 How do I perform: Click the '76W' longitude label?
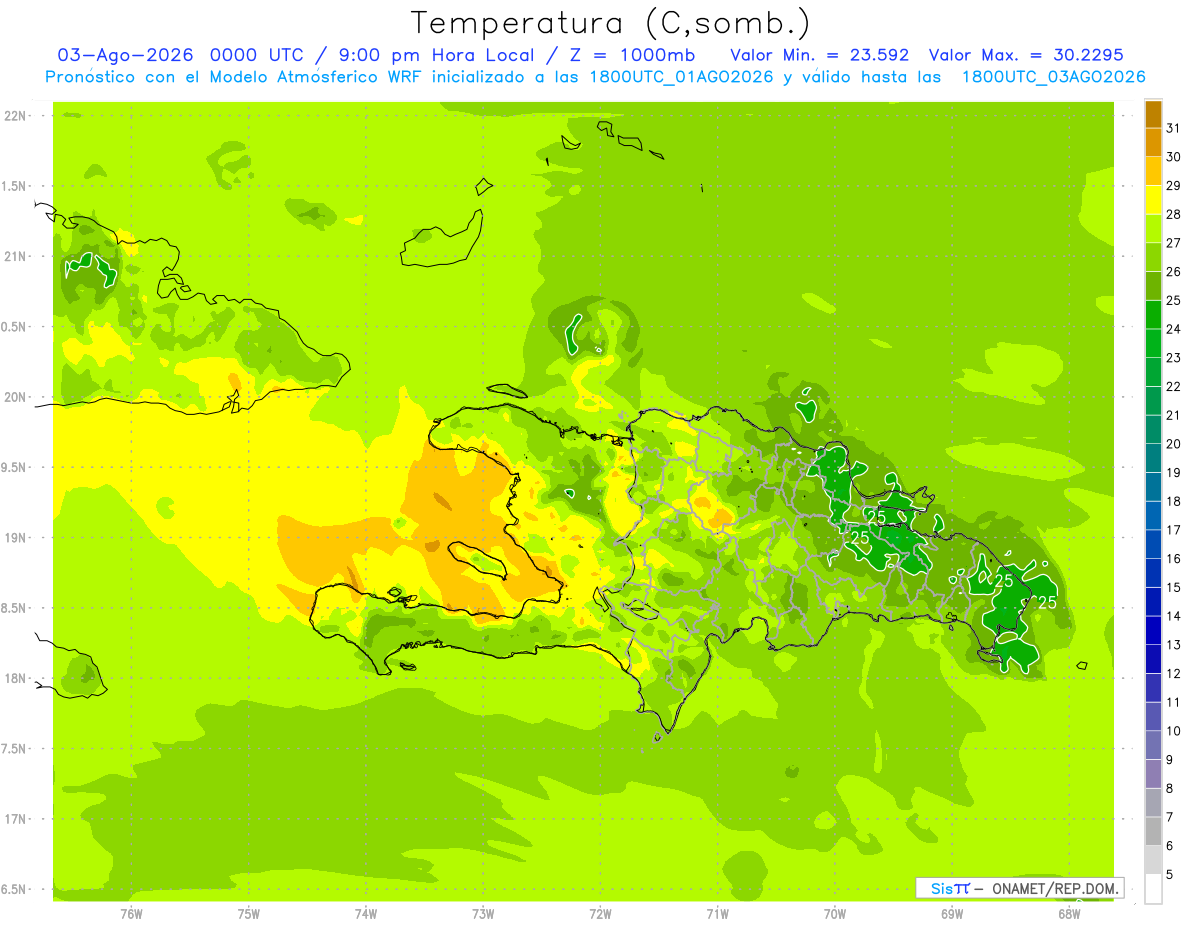click(131, 914)
